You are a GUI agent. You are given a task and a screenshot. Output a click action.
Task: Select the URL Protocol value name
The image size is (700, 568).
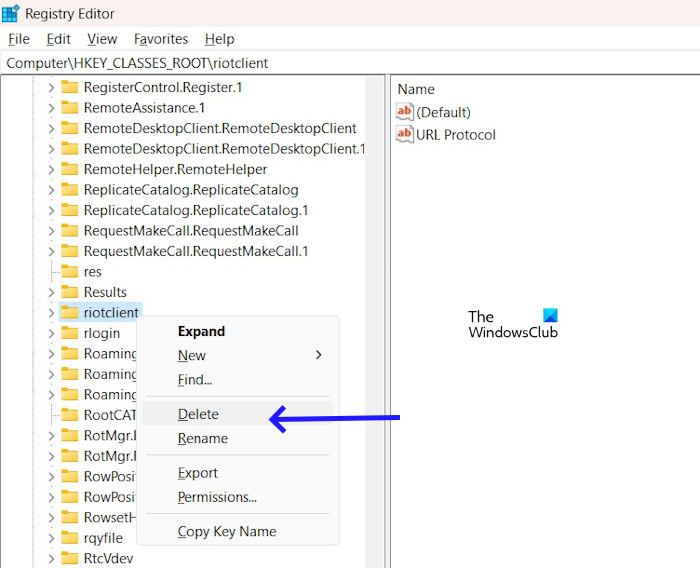(x=456, y=135)
